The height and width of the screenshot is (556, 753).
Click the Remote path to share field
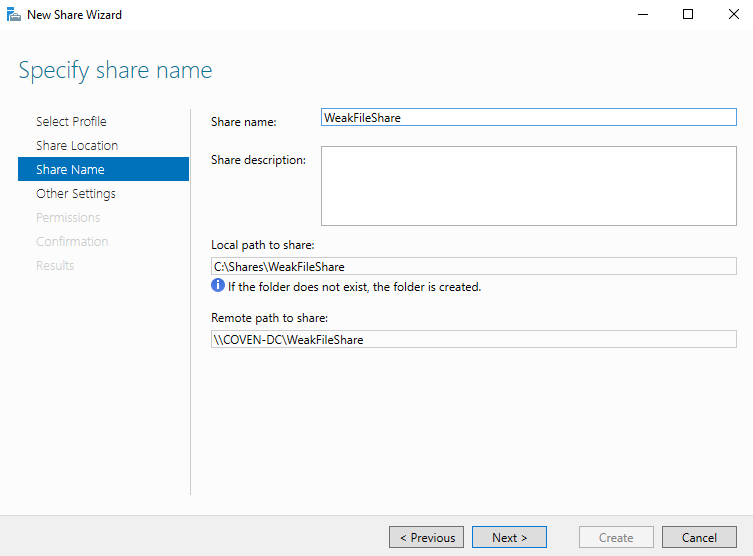point(474,339)
